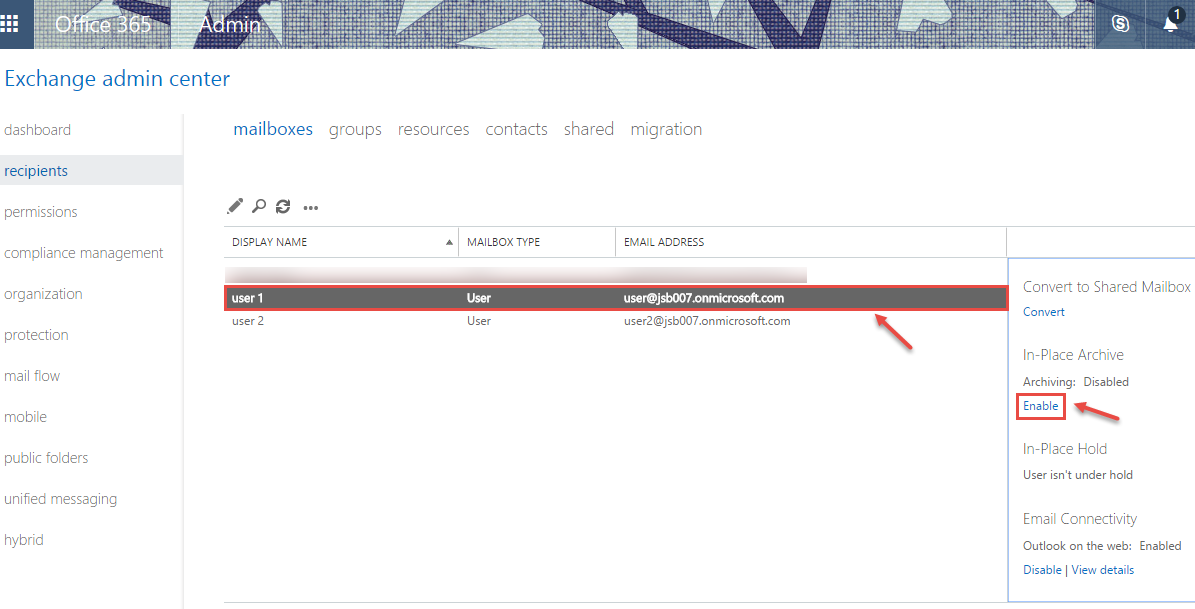The width and height of the screenshot is (1195, 609).
Task: Click Convert under Convert to Shared Mailbox
Action: pos(1043,312)
